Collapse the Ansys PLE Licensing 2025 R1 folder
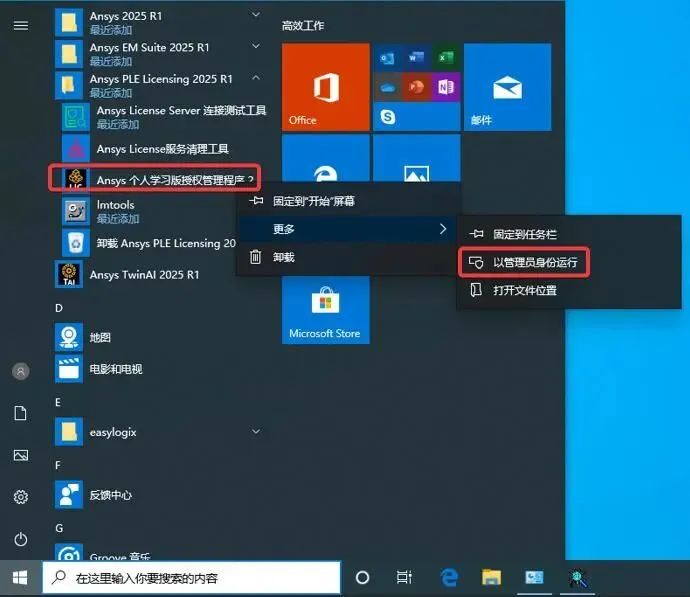 (256, 78)
